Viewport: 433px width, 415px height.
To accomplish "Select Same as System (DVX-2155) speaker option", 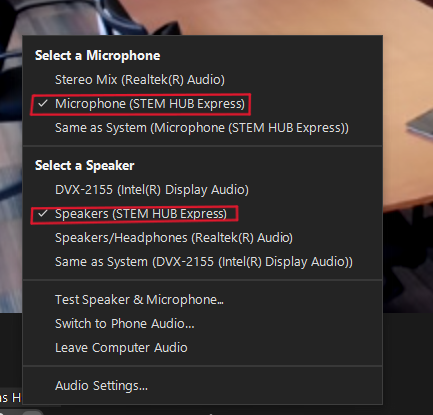I will click(x=202, y=262).
